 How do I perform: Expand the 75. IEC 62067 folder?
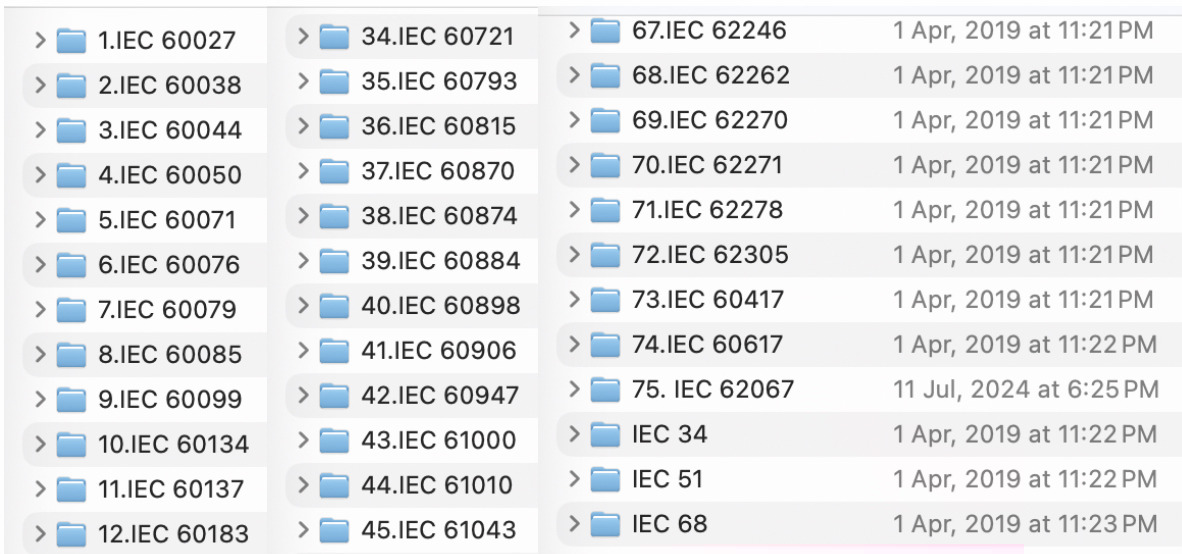574,389
